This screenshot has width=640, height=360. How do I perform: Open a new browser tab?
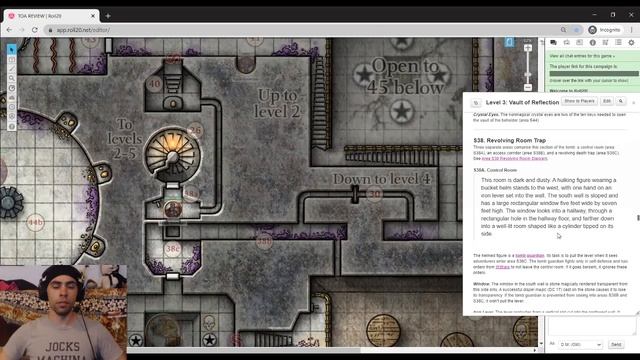pyautogui.click(x=108, y=16)
